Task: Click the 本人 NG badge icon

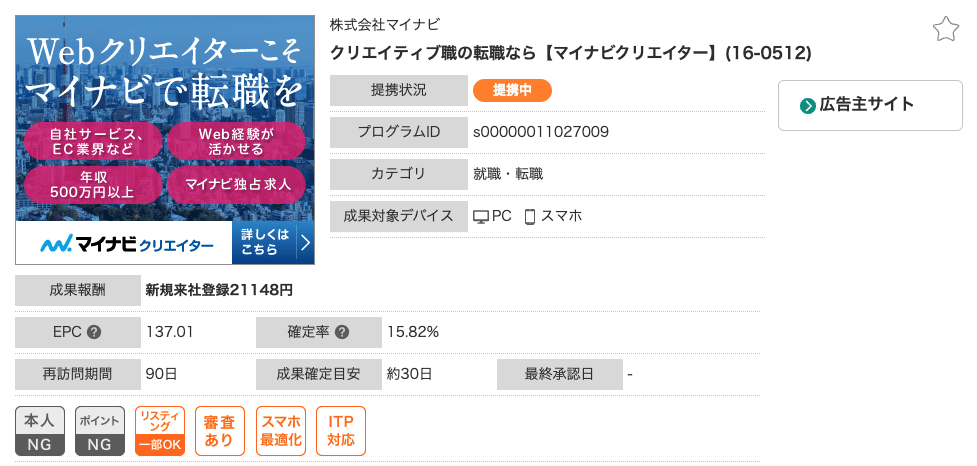Action: tap(40, 431)
